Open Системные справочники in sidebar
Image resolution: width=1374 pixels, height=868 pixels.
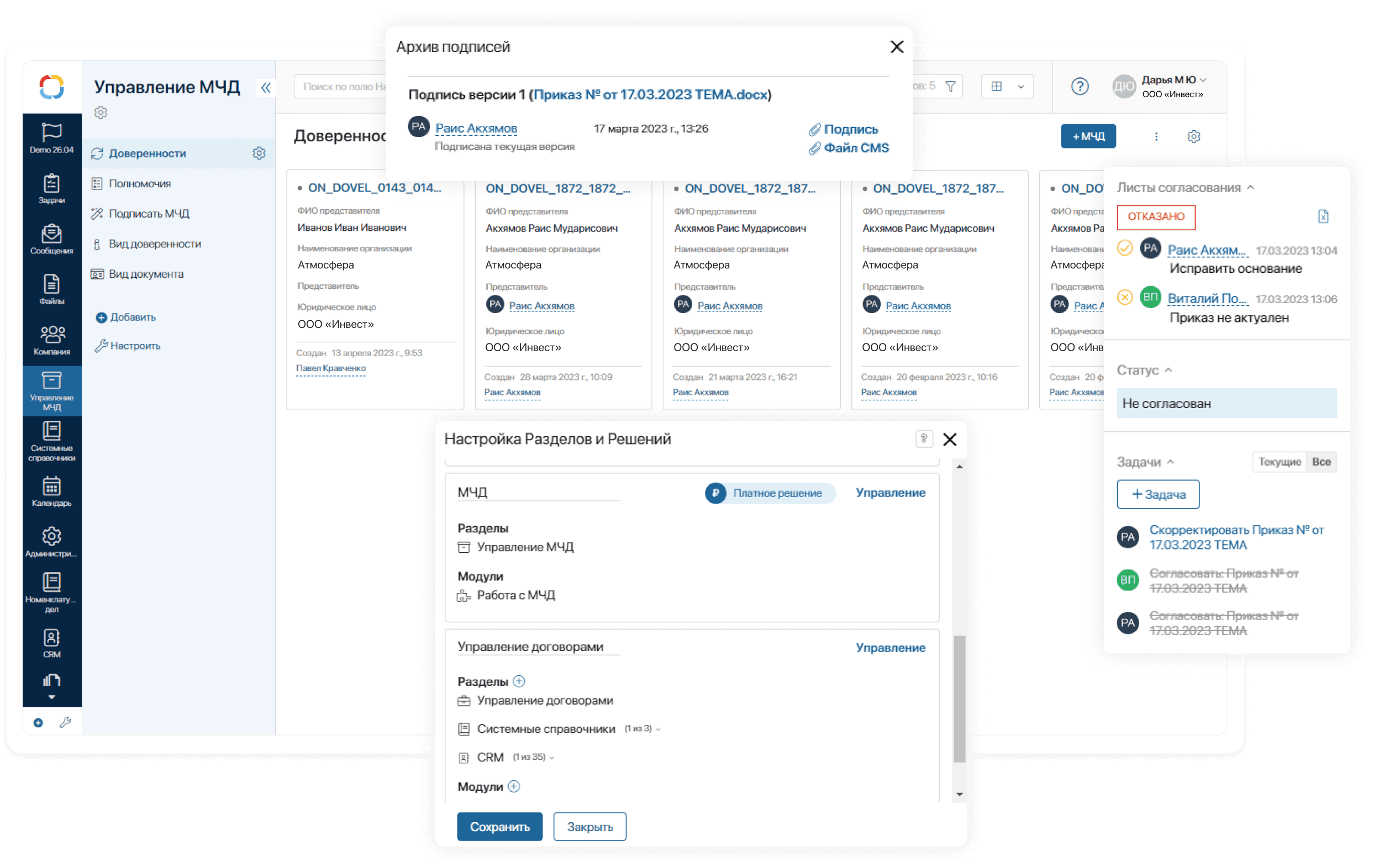tap(51, 441)
